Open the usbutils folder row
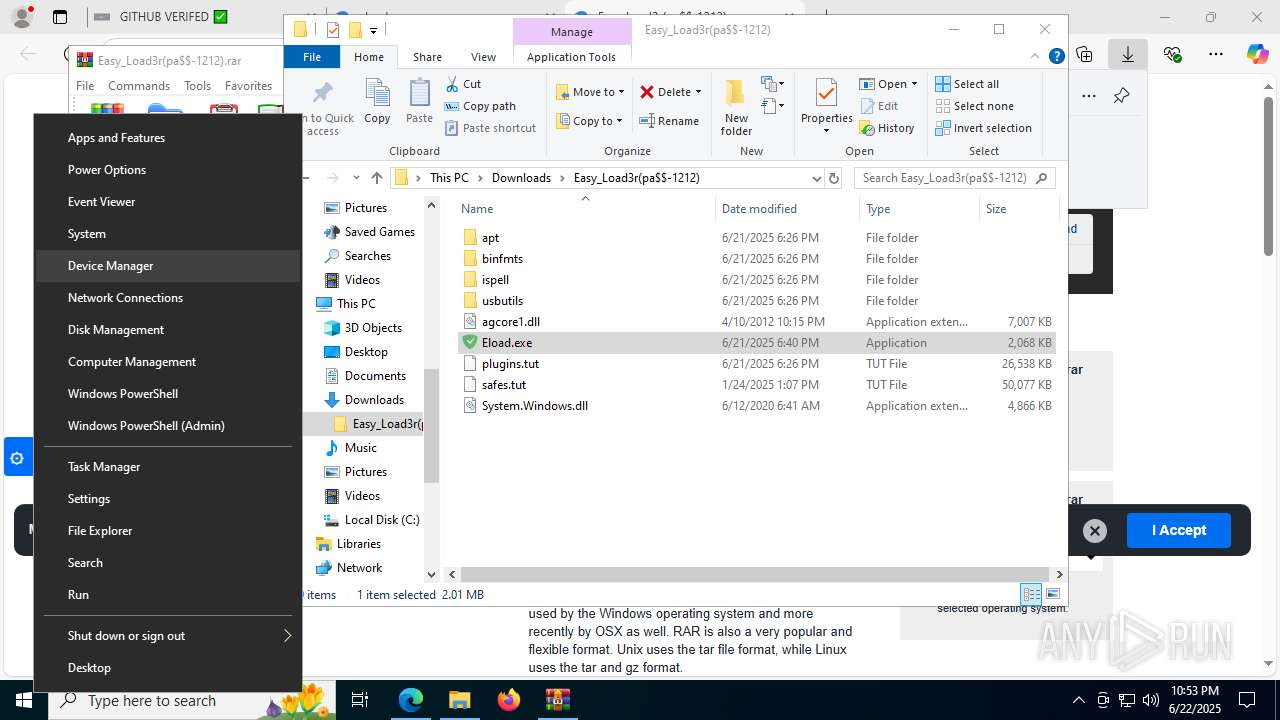Screen dimensions: 1280x720 pos(756,300)
